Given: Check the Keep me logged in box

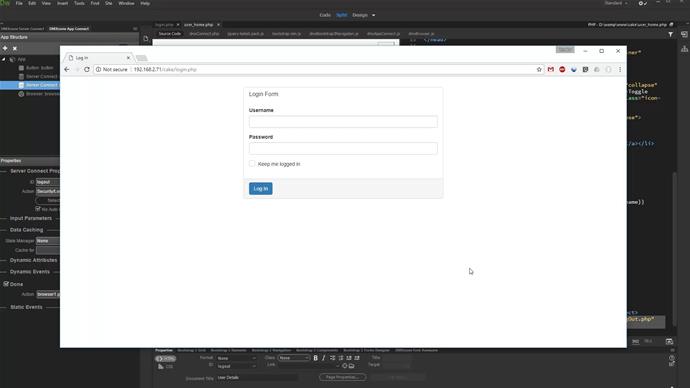Looking at the screenshot, I should coord(252,164).
